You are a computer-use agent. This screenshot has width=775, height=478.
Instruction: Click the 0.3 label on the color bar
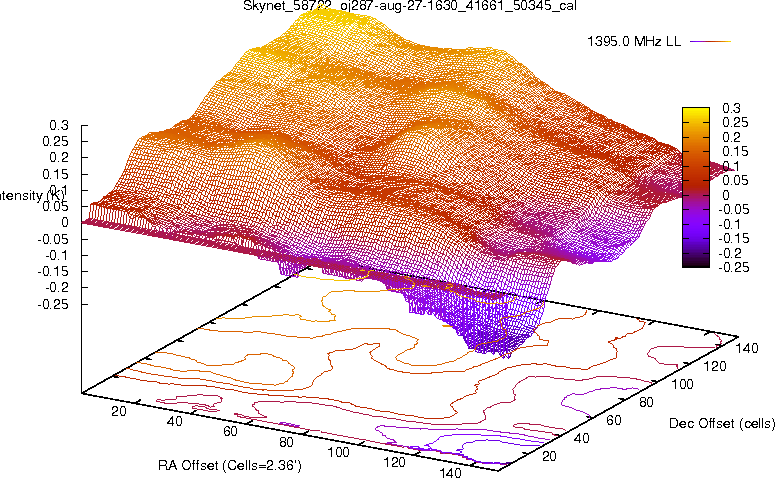click(732, 108)
